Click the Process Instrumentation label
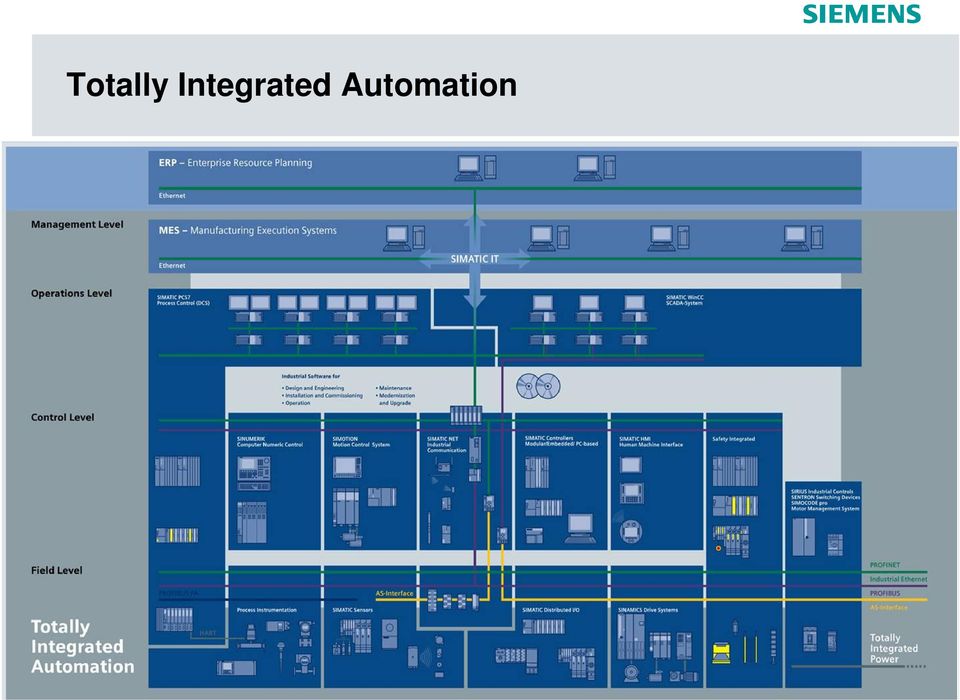 266,610
